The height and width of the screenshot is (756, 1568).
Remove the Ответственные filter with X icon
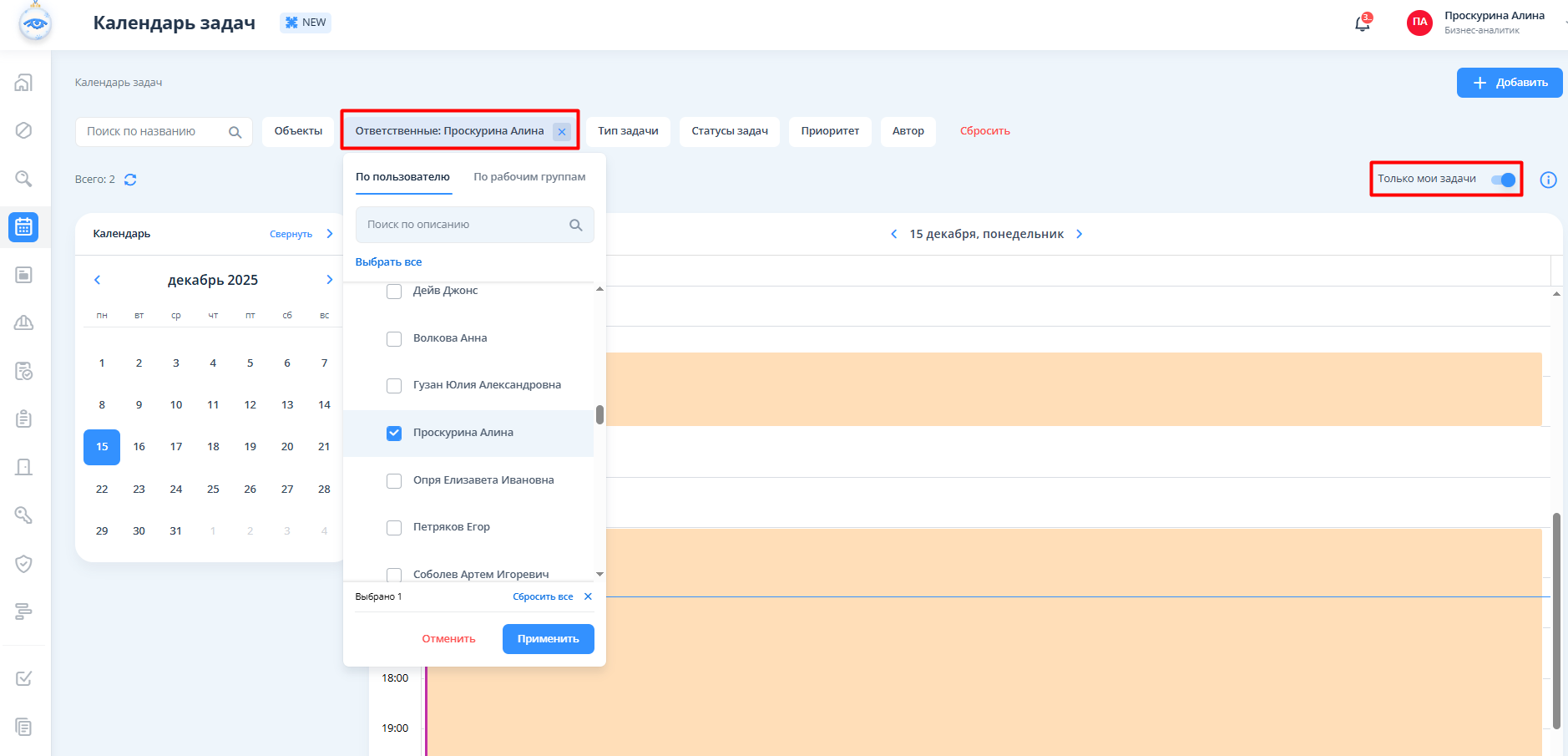[562, 132]
